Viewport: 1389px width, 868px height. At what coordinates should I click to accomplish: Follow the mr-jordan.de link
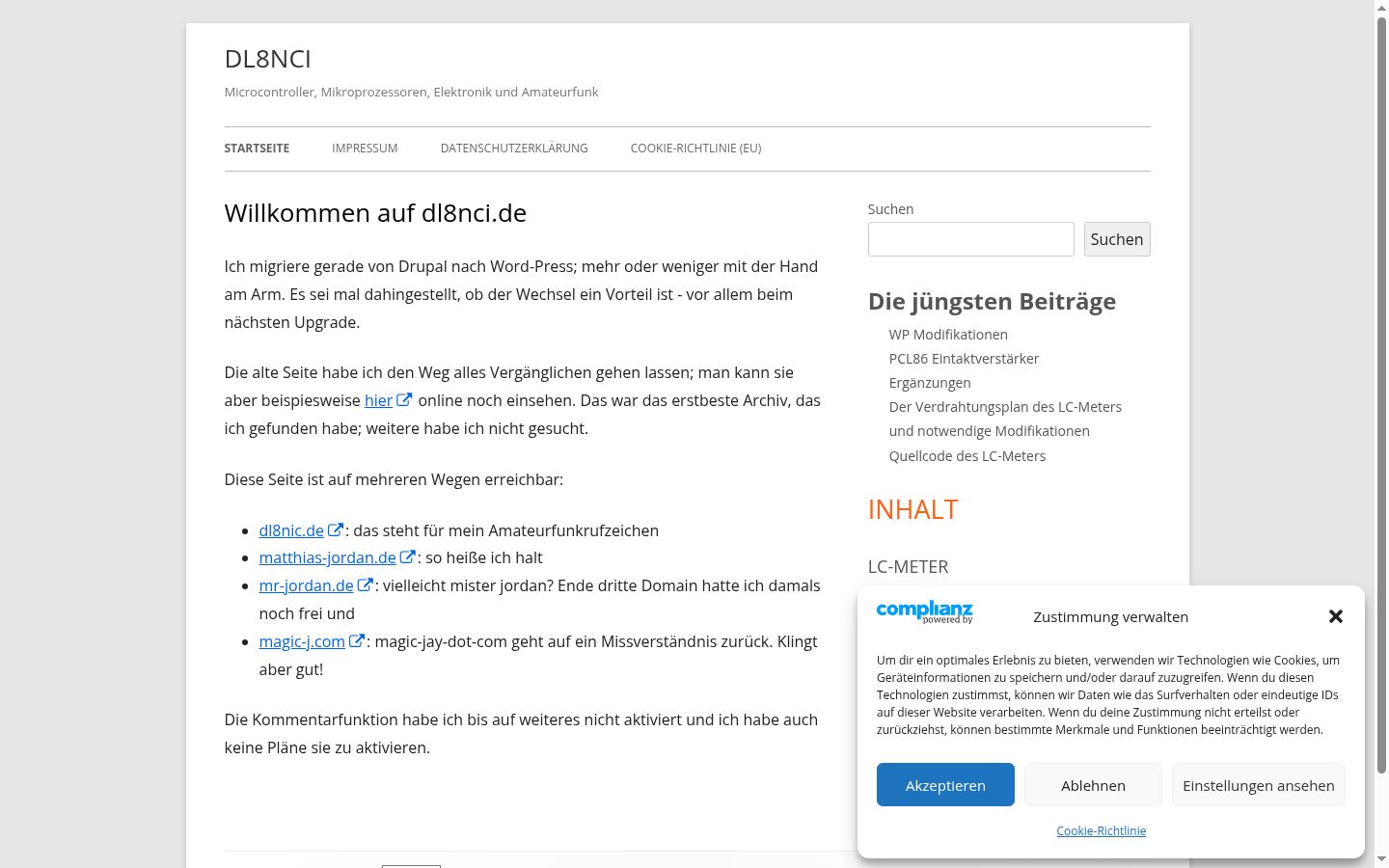point(307,585)
